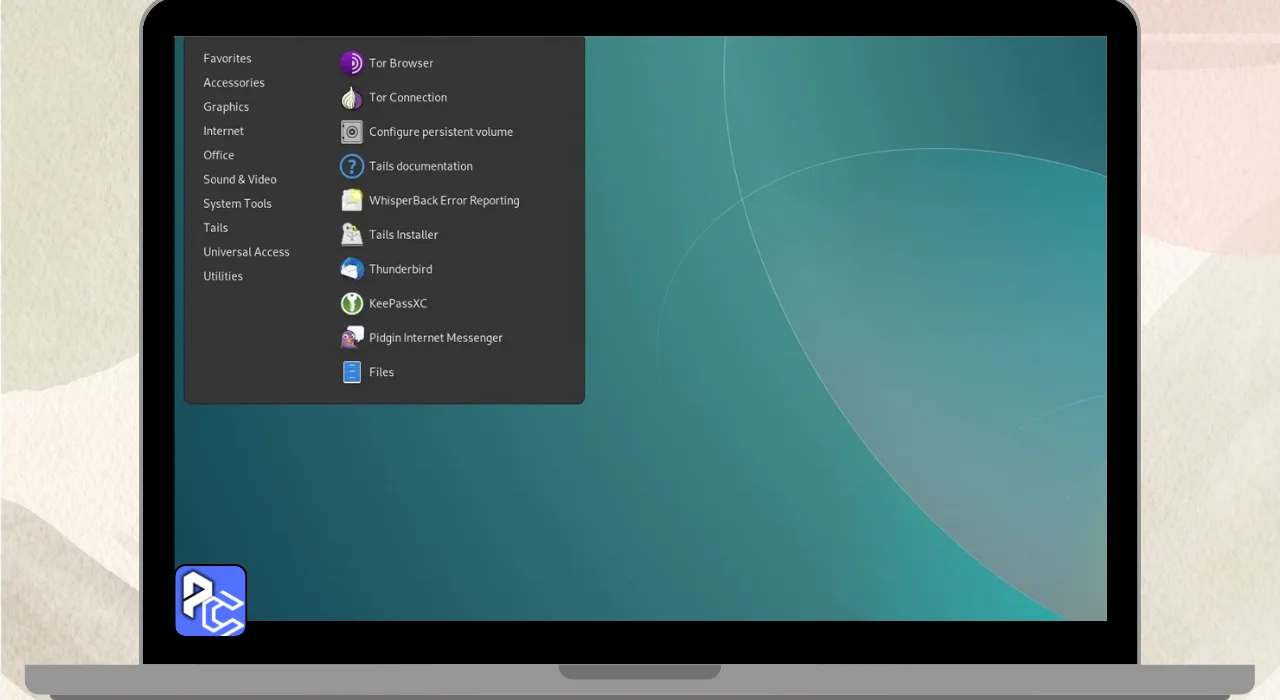This screenshot has width=1280, height=700.
Task: Click the blue PC logo badge
Action: pos(211,601)
